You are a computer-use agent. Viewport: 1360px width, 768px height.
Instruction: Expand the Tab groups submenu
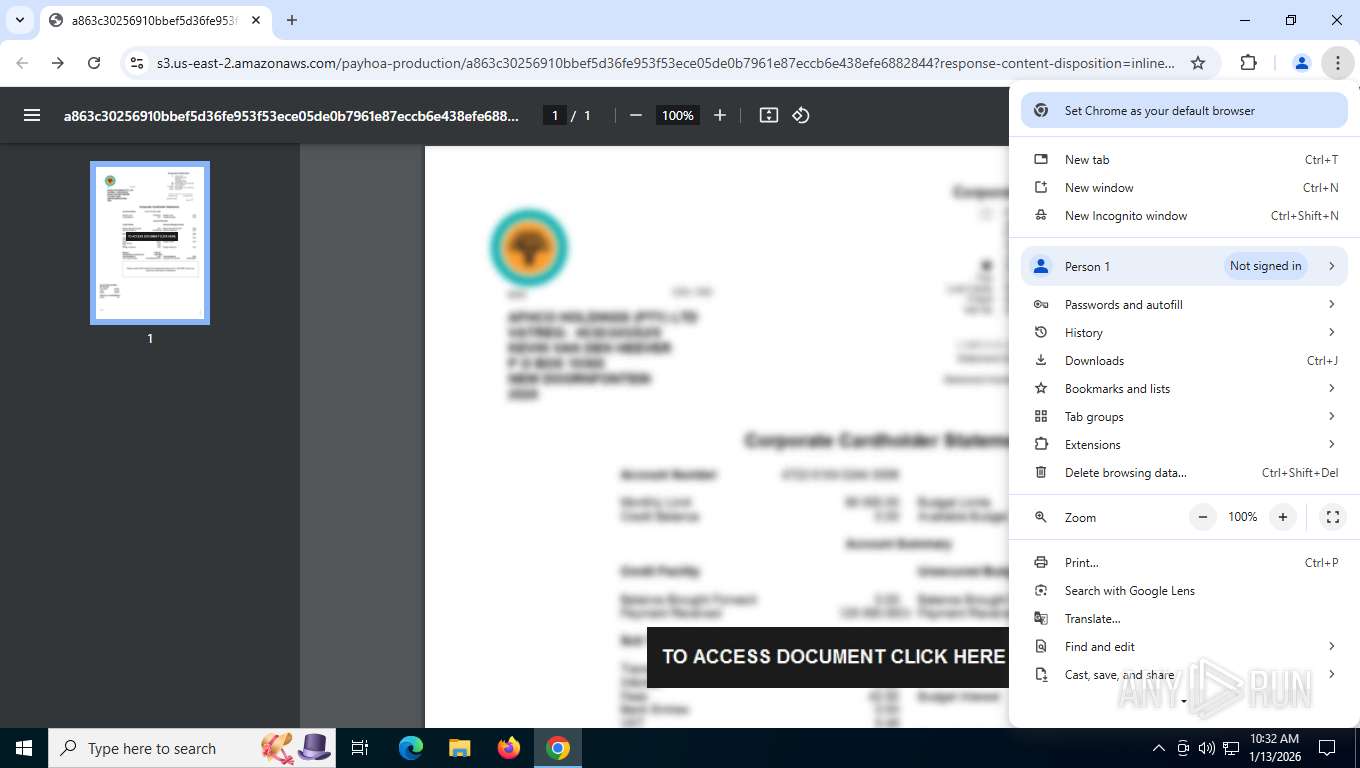[1184, 417]
